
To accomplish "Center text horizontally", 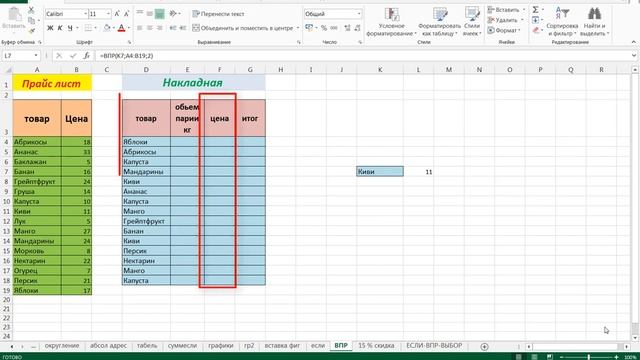I will click(x=149, y=28).
